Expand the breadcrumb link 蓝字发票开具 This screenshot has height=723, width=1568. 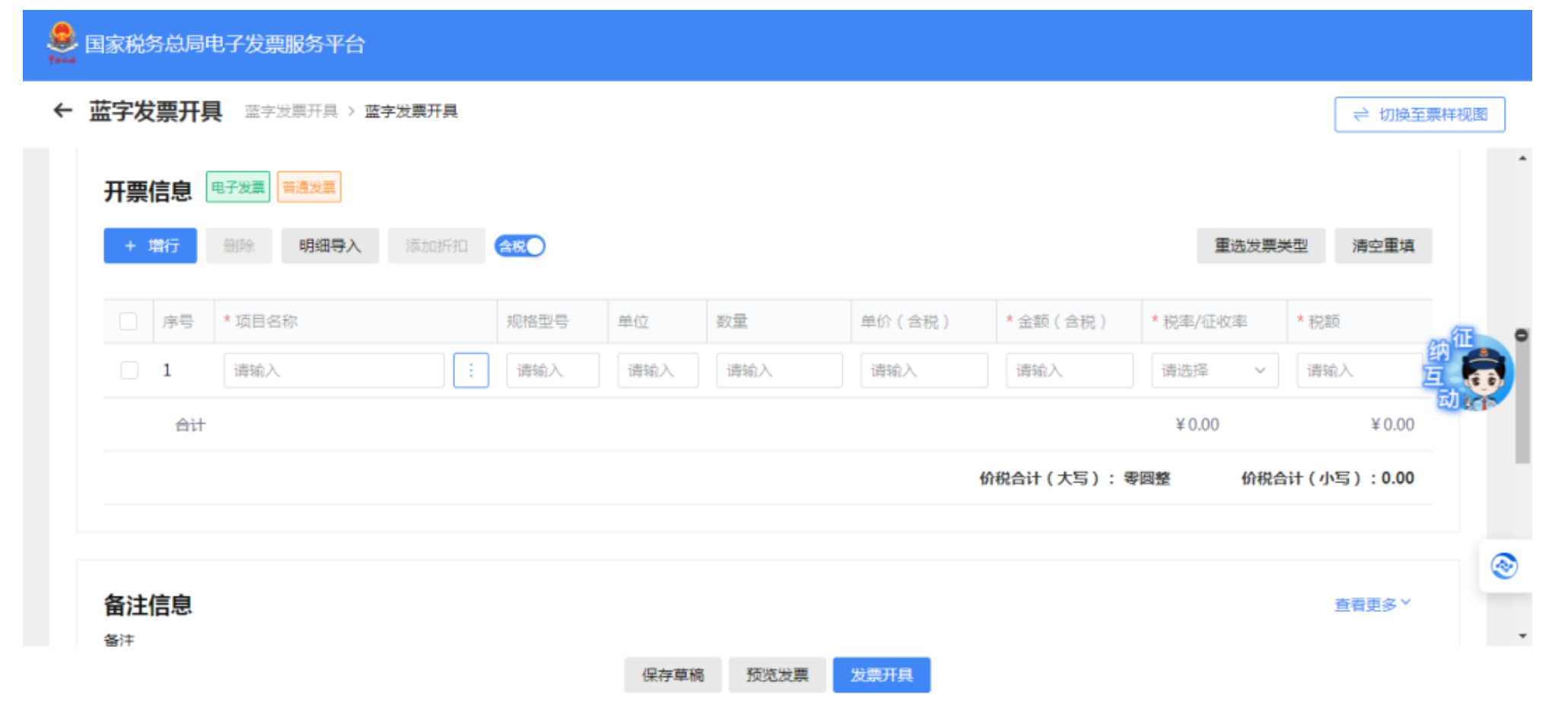click(291, 112)
